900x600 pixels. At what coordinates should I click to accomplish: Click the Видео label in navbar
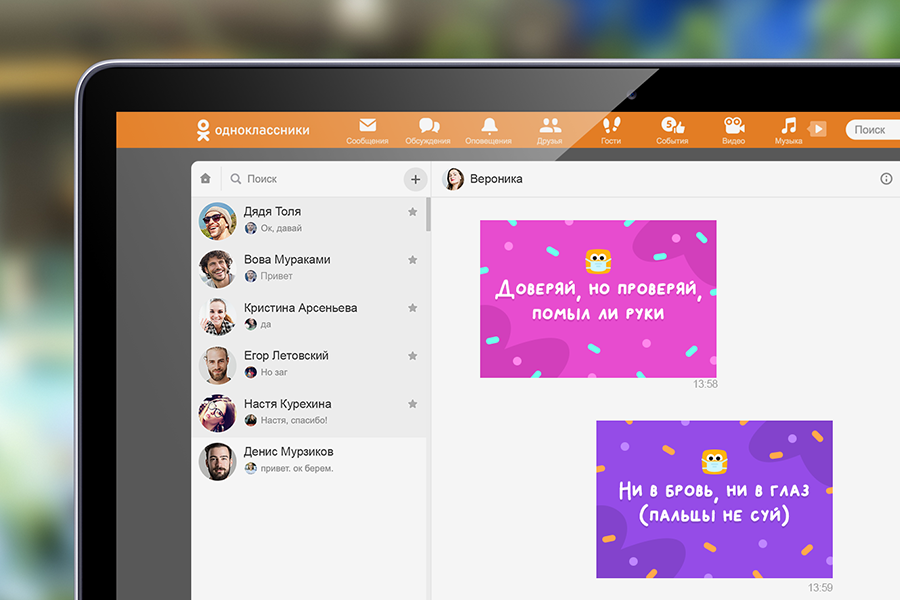[x=734, y=141]
